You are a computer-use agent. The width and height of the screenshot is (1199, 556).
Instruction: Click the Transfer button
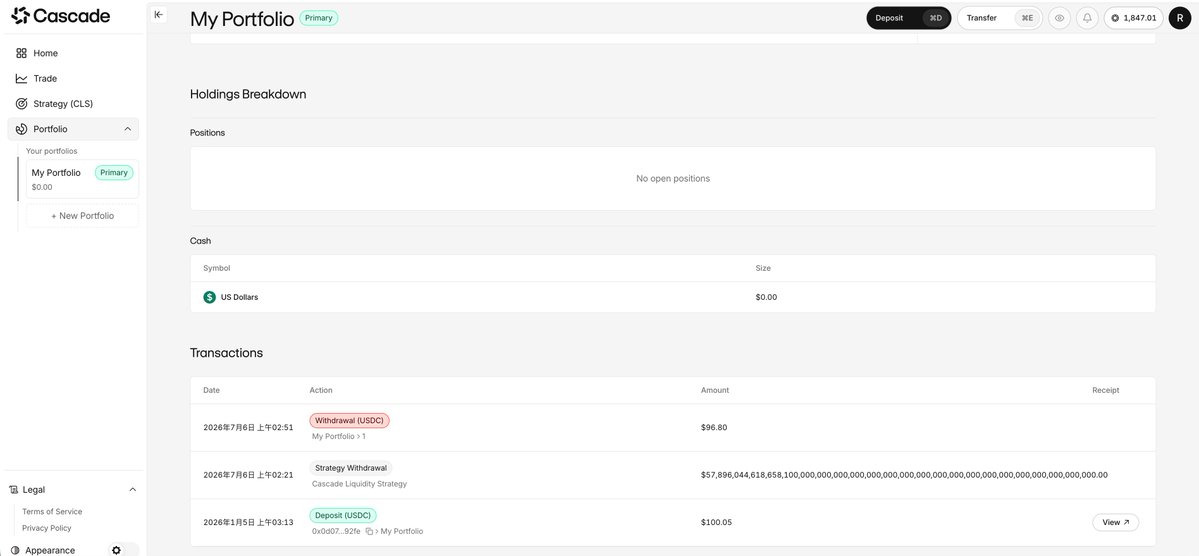click(999, 18)
